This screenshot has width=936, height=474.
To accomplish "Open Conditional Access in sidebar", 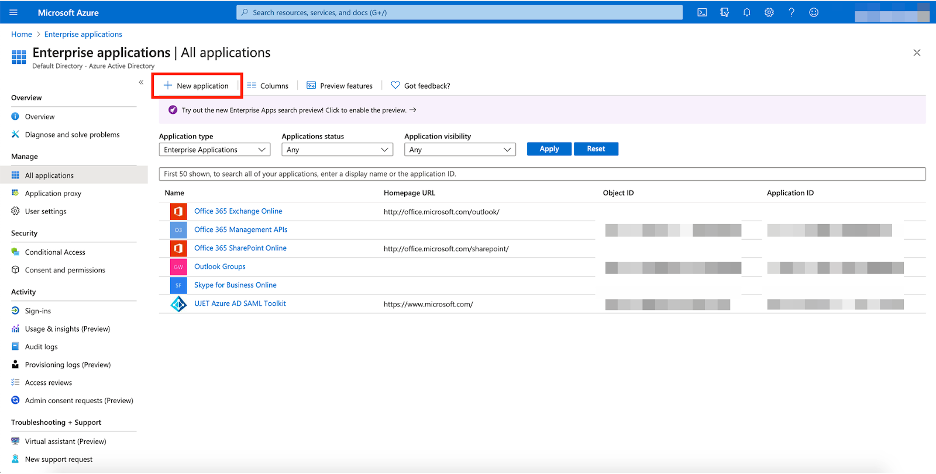I will (x=55, y=252).
